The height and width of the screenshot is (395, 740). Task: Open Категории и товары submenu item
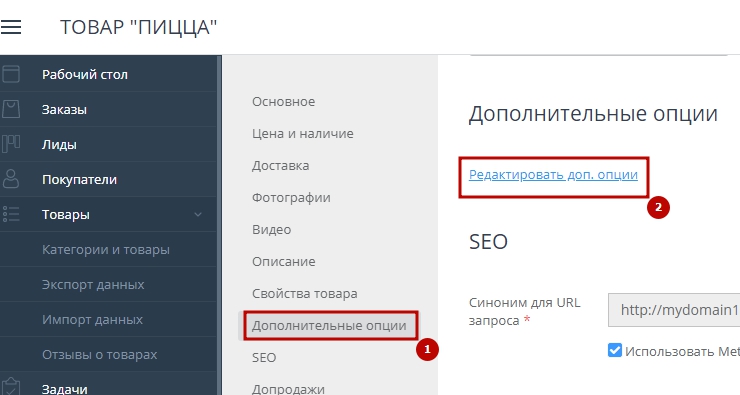coord(106,250)
